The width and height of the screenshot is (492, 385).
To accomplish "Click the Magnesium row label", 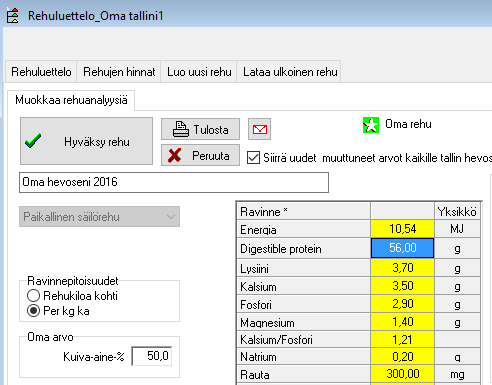I will point(303,322).
